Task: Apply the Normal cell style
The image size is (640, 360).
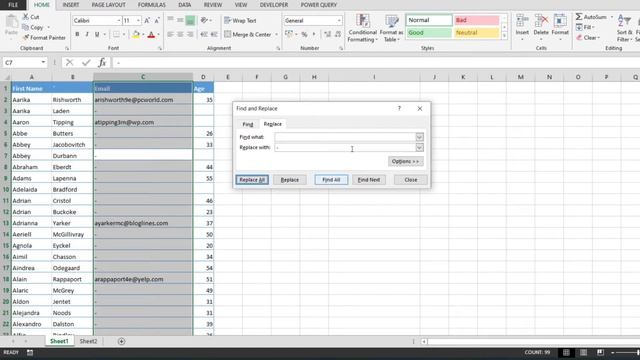Action: (x=429, y=20)
